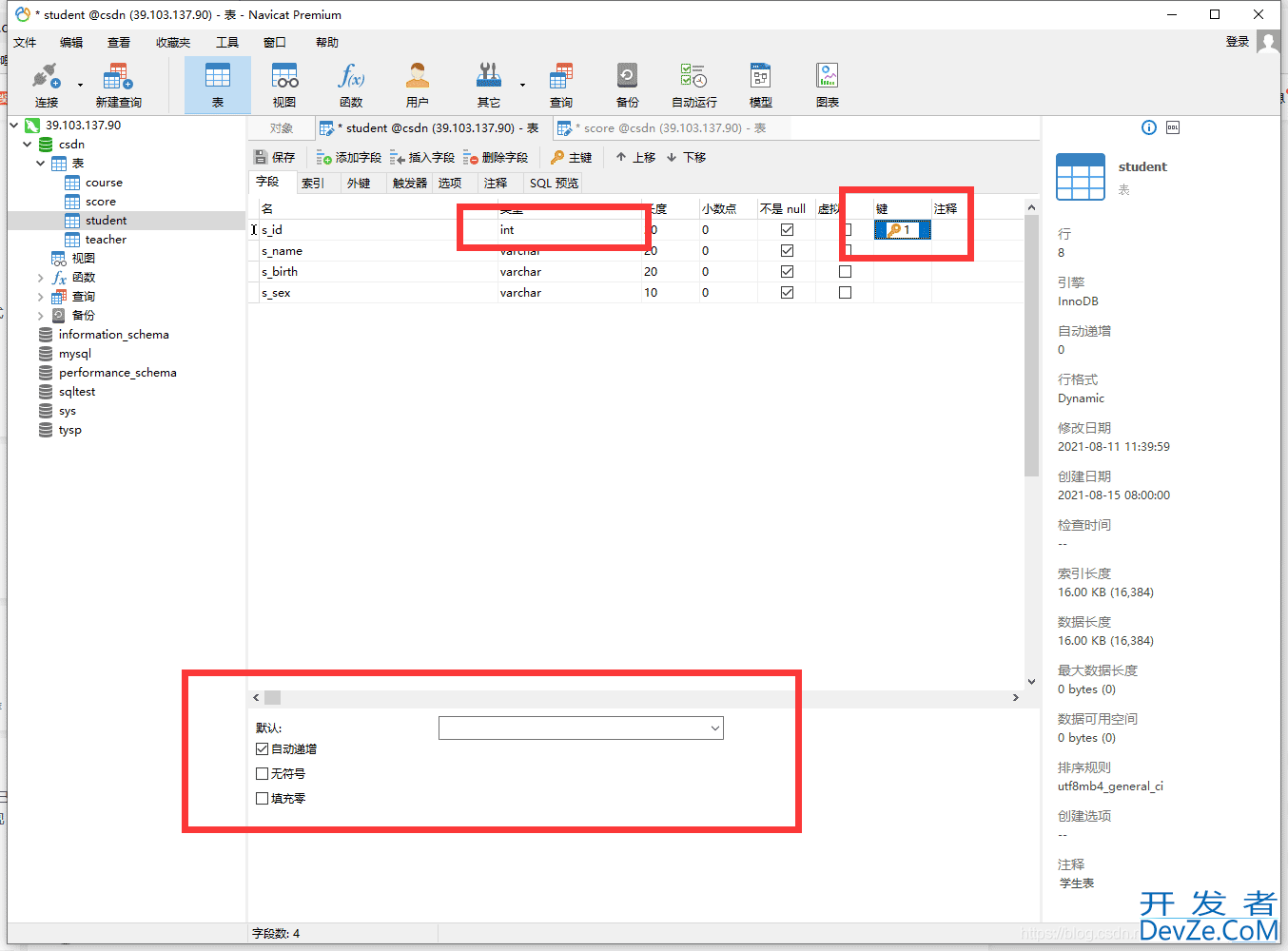Click the horizontal scrollbar thumb of field grid

point(272,697)
